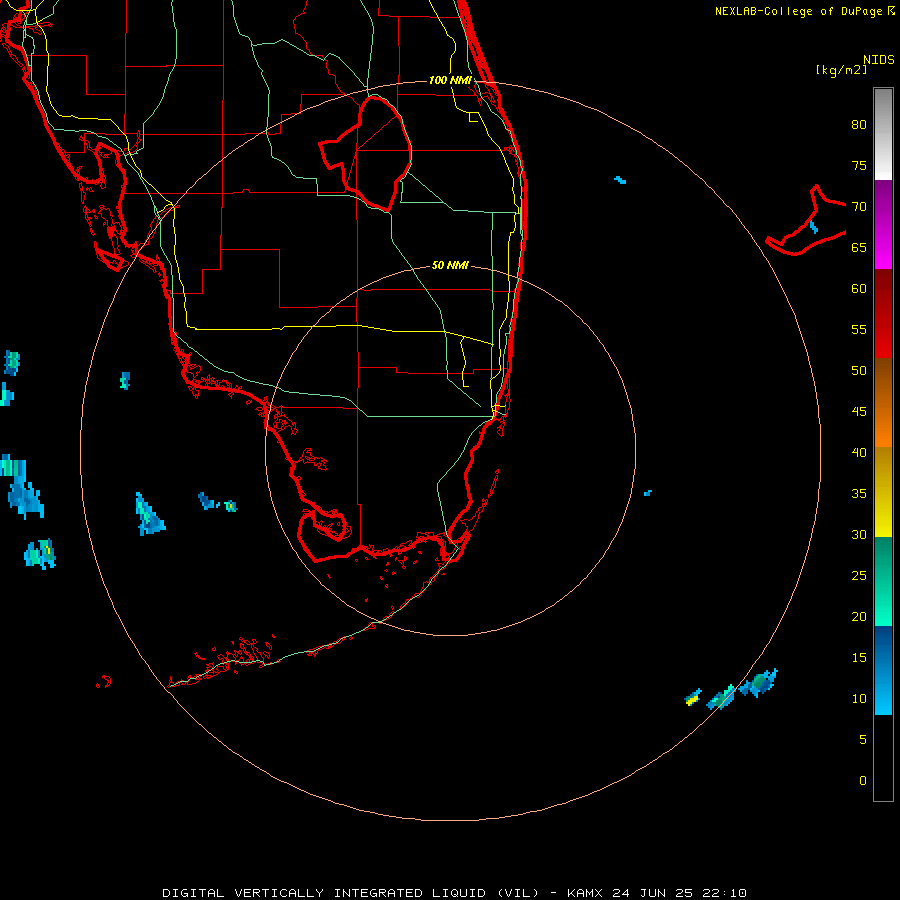The image size is (900, 900).
Task: Click the scale value 10
Action: [x=859, y=699]
